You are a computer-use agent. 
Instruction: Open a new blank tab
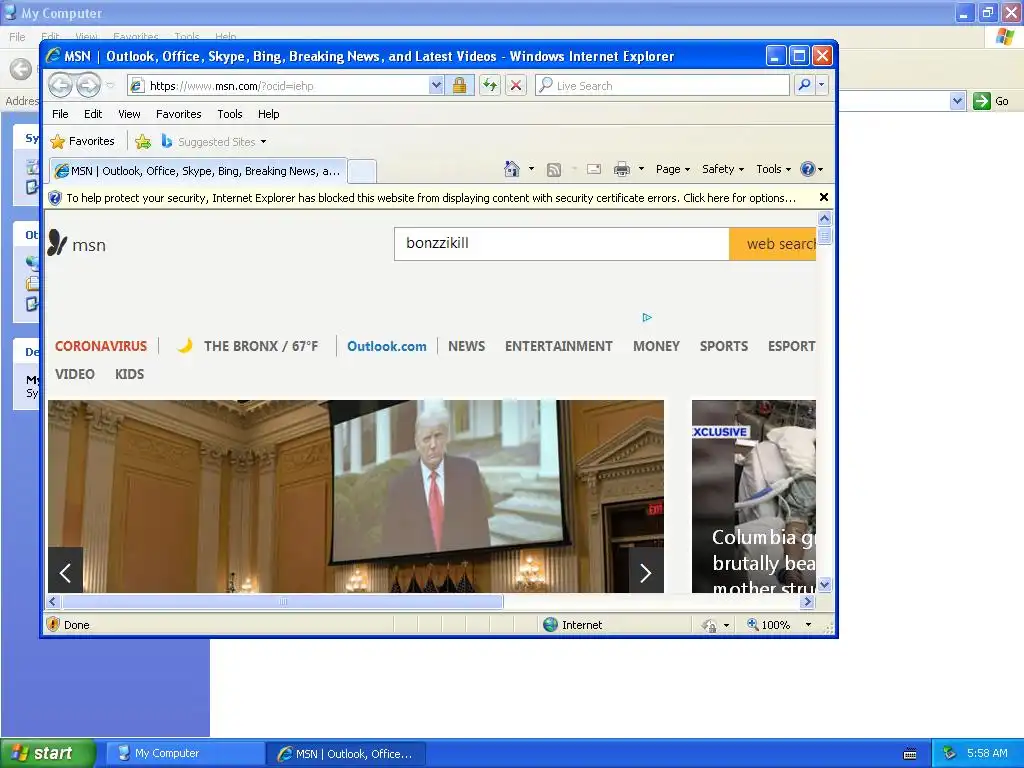(362, 171)
